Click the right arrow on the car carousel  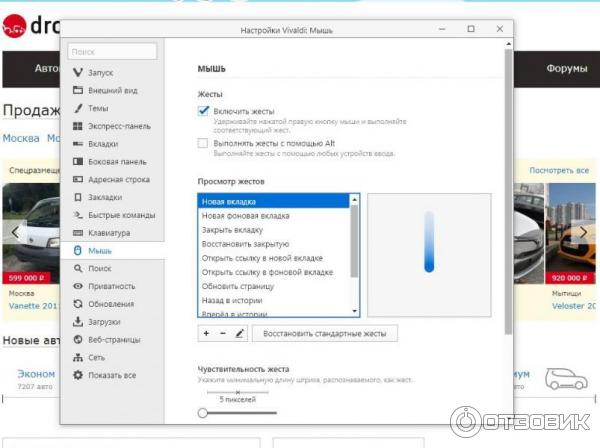tap(583, 232)
